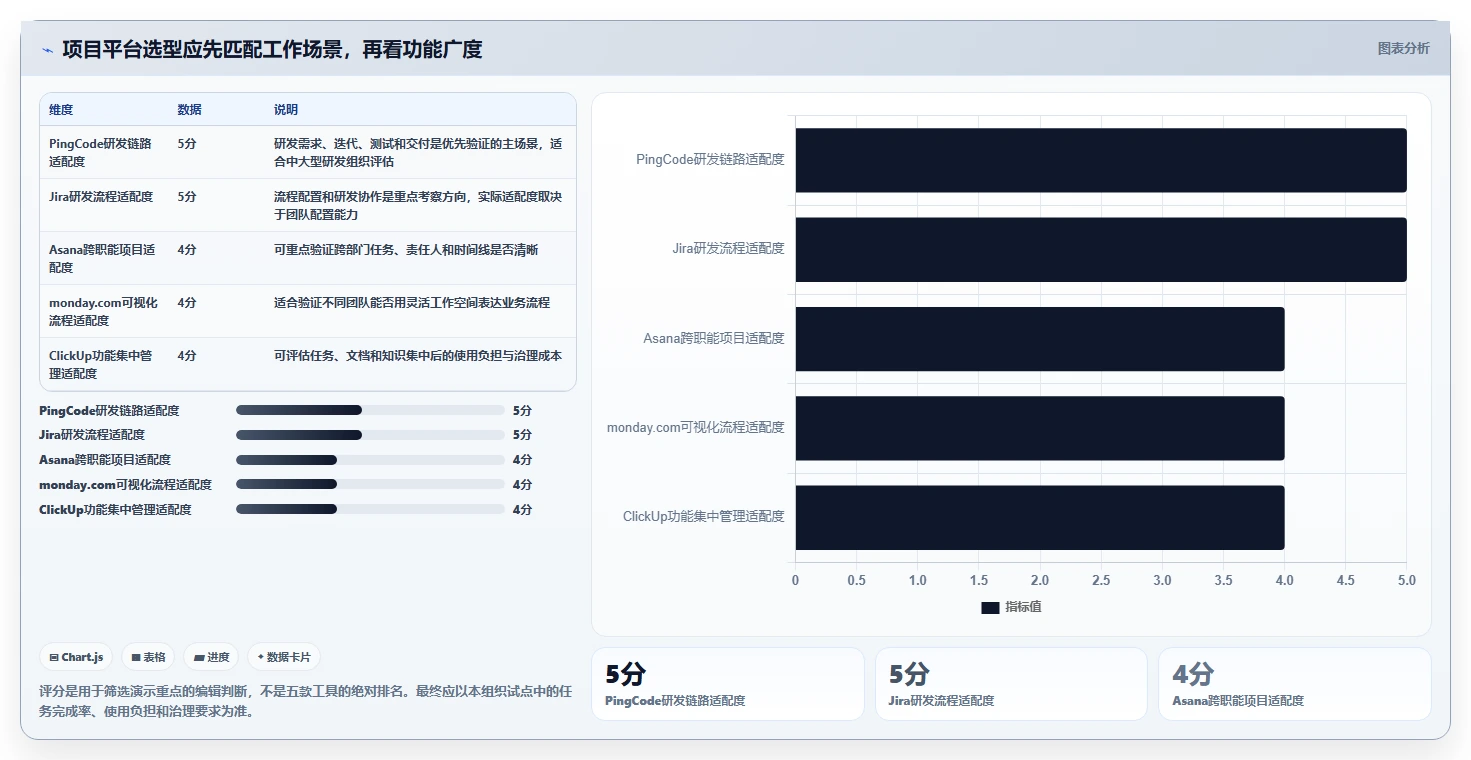Viewport: 1471px width, 760px height.
Task: Toggle the 指标值 legend text in chart
Action: pos(1023,607)
